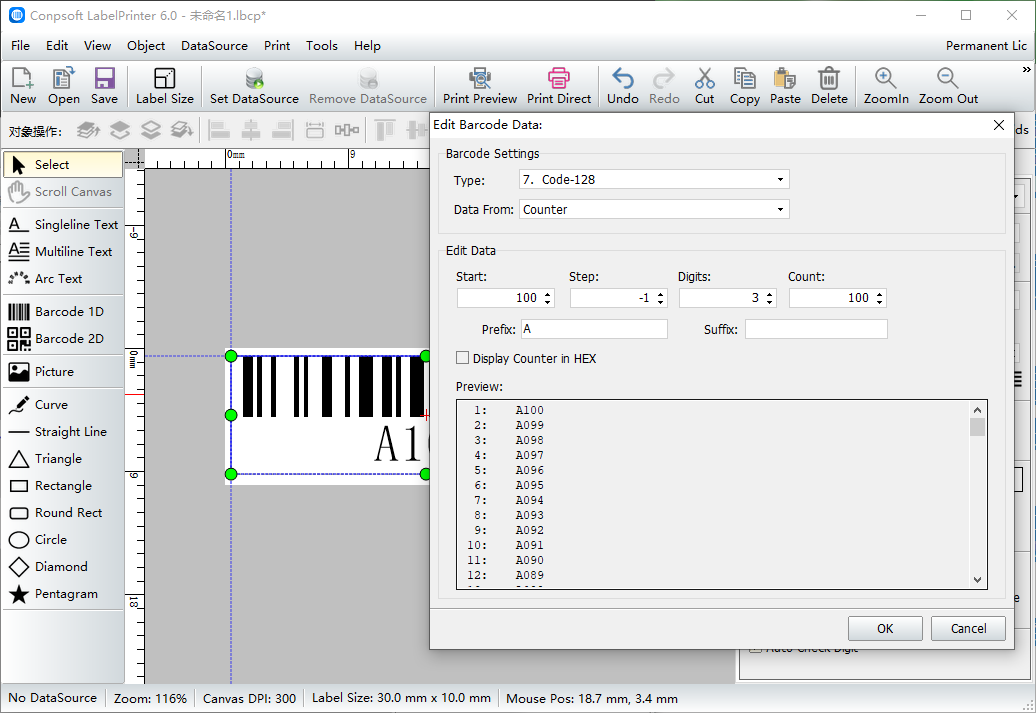Select the Rectangle shape tool
This screenshot has height=713, width=1036.
pos(63,486)
